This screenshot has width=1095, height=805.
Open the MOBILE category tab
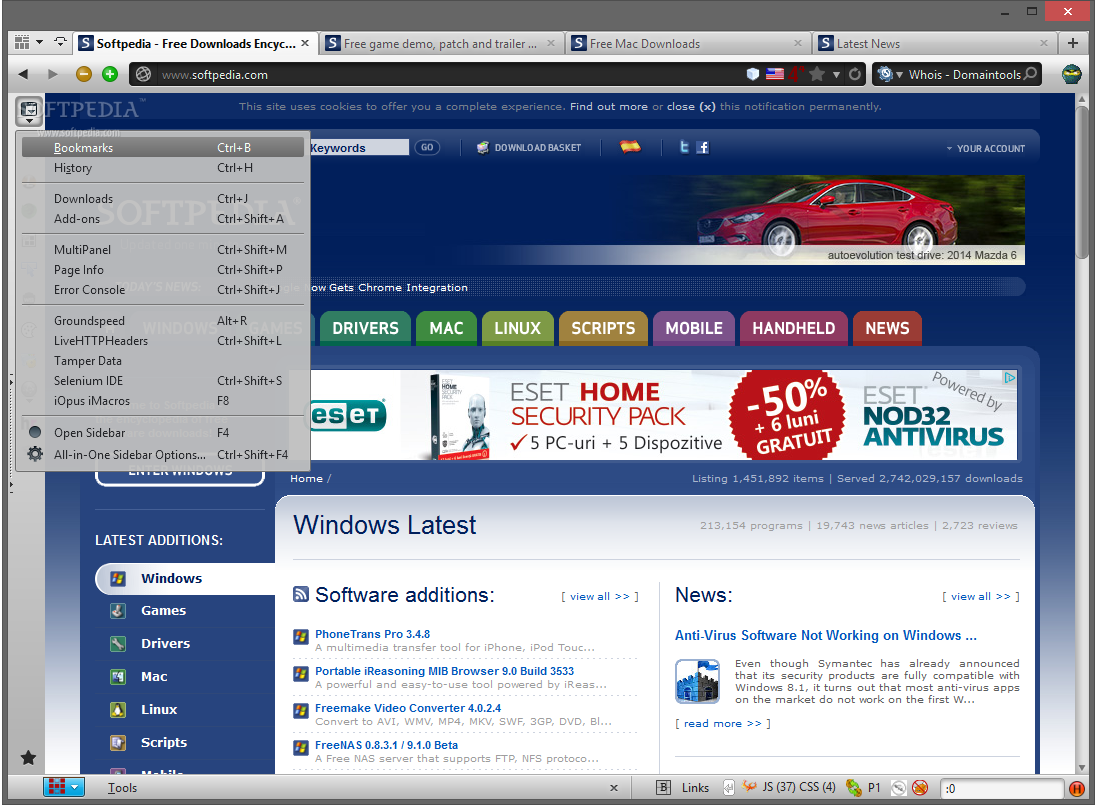pos(694,328)
